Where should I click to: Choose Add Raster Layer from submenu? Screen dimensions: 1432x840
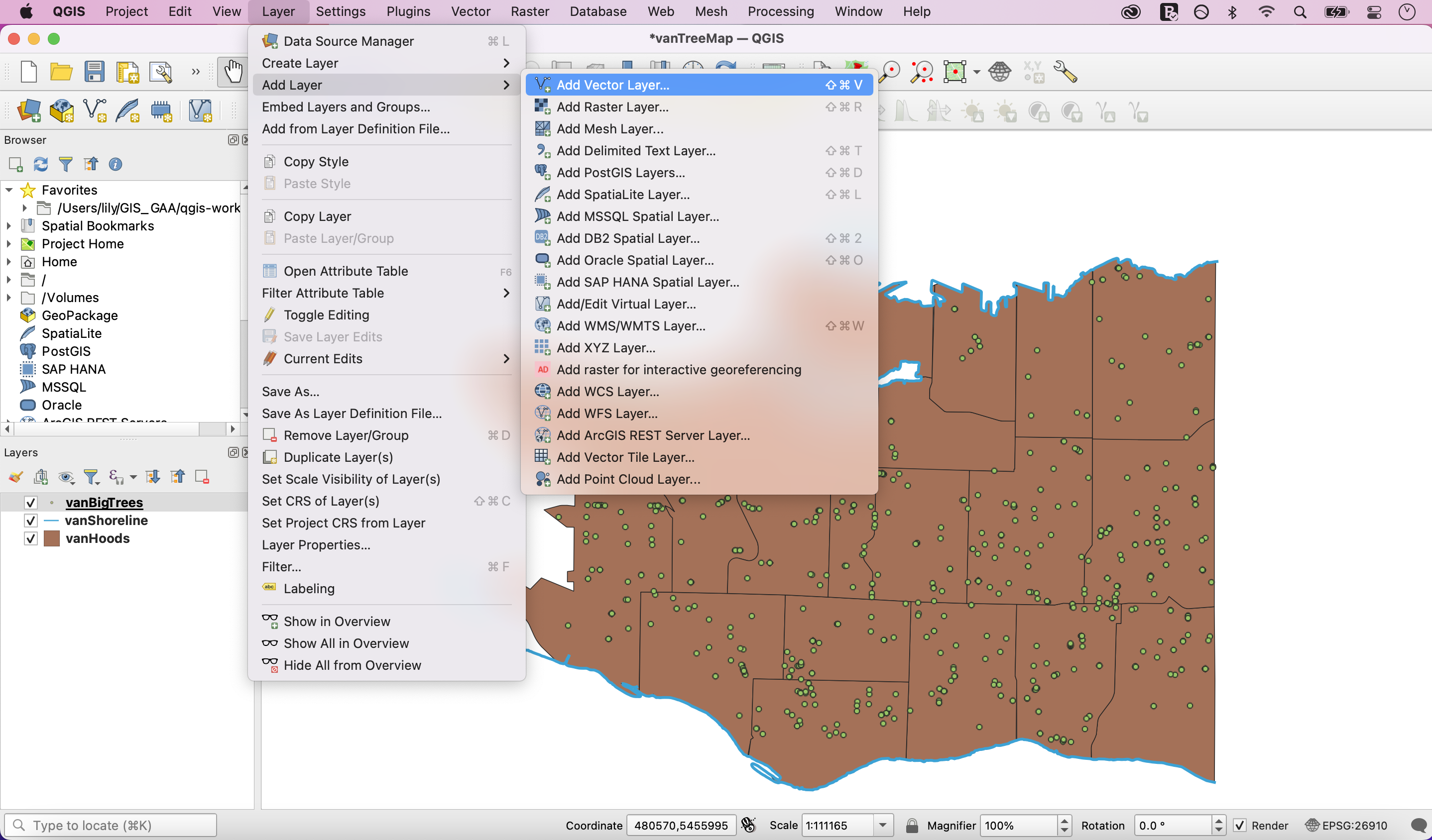pyautogui.click(x=612, y=107)
